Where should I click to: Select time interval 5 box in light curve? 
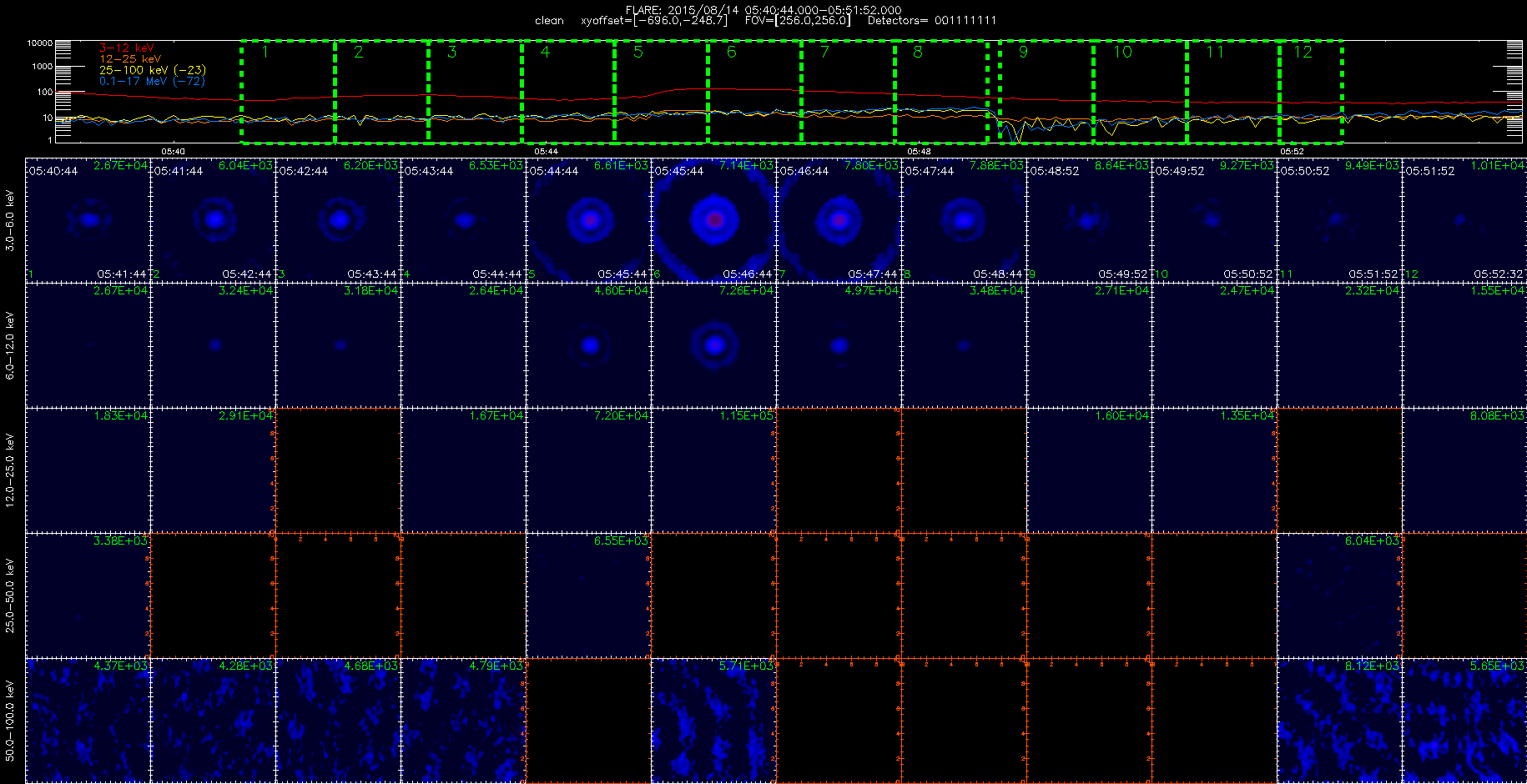(x=662, y=92)
